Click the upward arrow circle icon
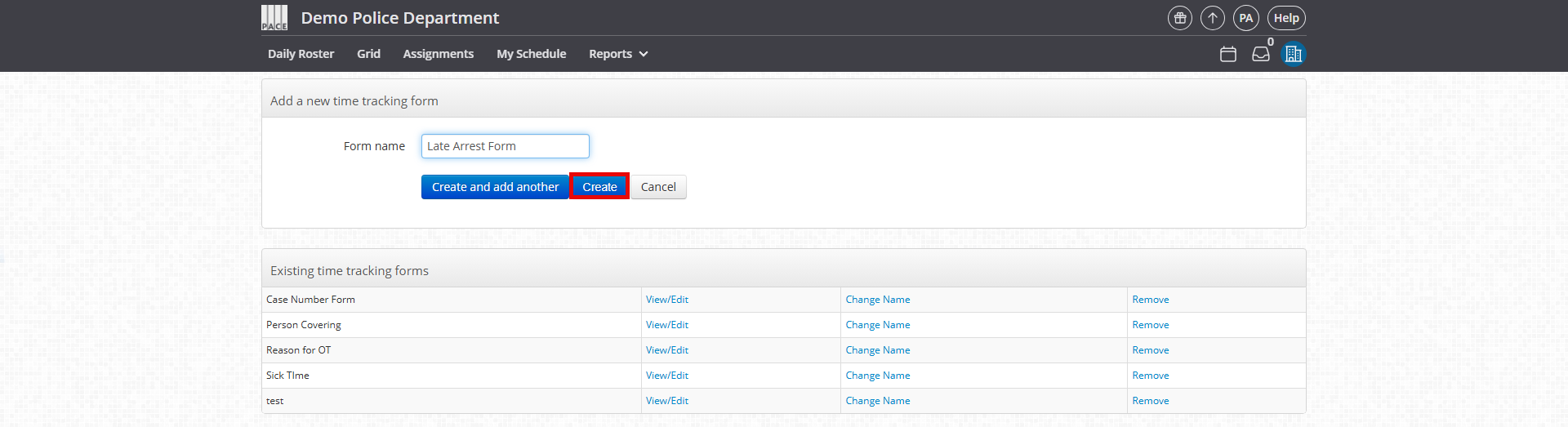This screenshot has width=1568, height=427. pos(1213,18)
